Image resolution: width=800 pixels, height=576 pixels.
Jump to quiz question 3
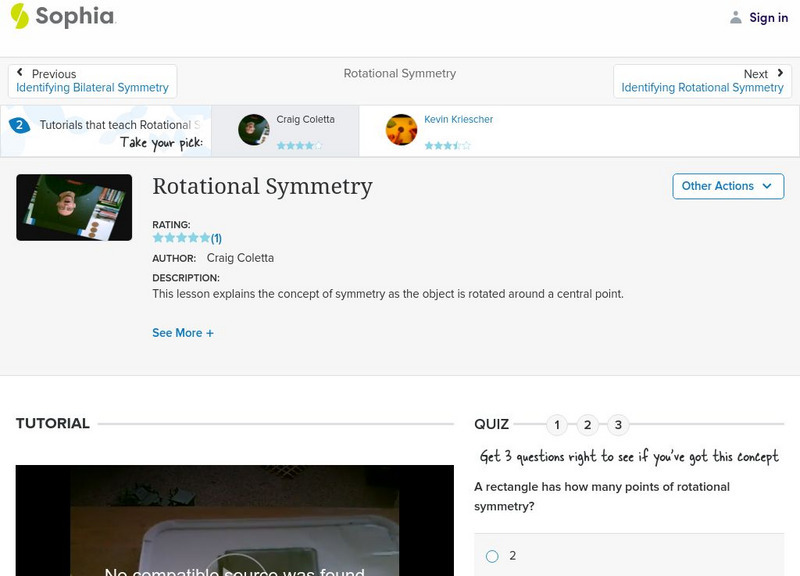coord(618,425)
